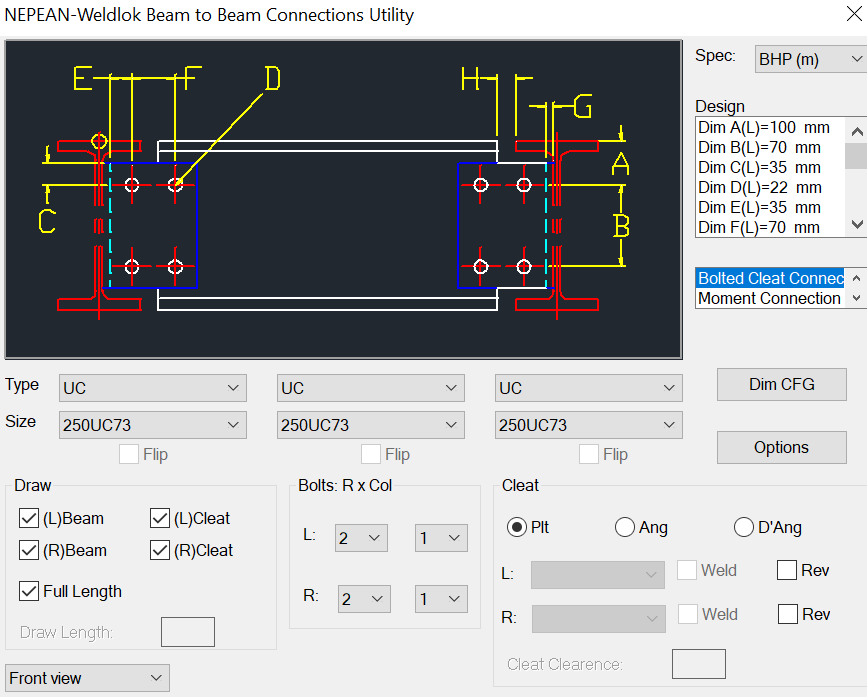Image resolution: width=867 pixels, height=697 pixels.
Task: Open middle Type dropdown (UC)
Action: pyautogui.click(x=370, y=388)
